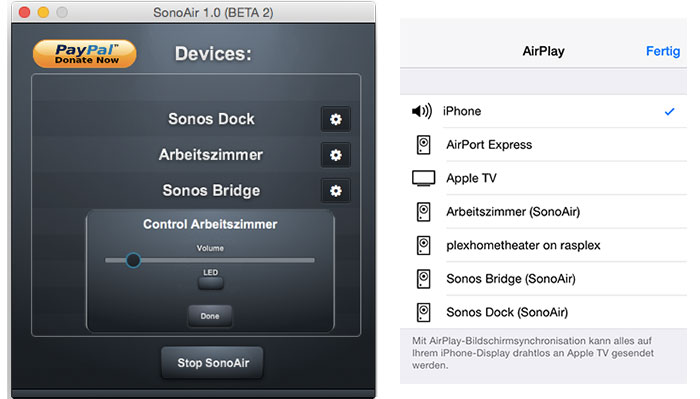The width and height of the screenshot is (700, 399).
Task: Choose Sonos Dock (SonoAir) AirPlay device
Action: pos(543,312)
